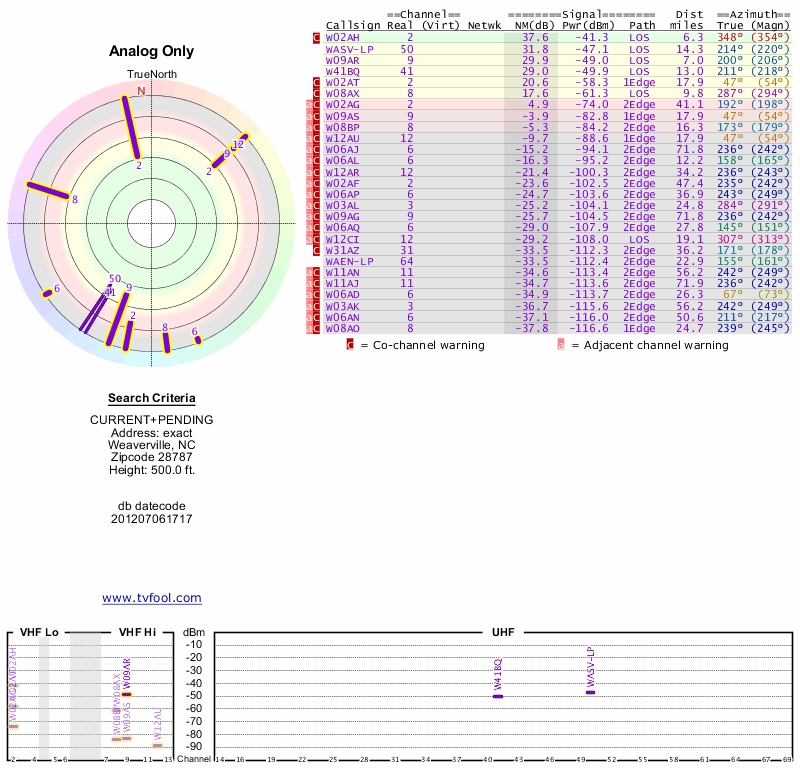Click the red N north marker on radar
Screen dimensions: 800x768
pyautogui.click(x=141, y=91)
